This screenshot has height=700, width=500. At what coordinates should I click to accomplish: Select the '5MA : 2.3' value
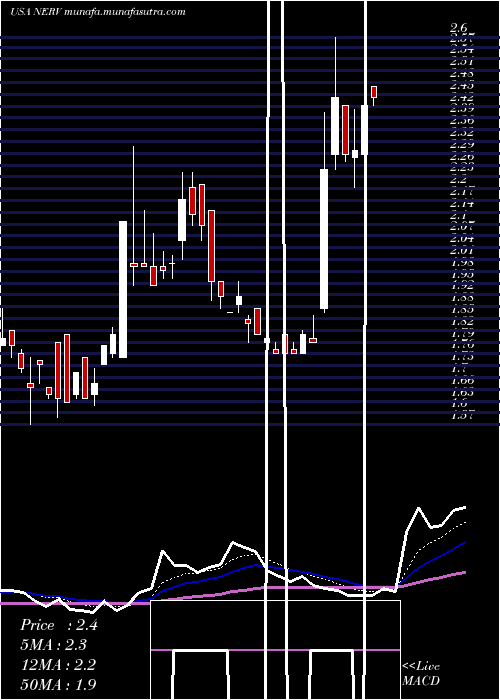click(54, 645)
